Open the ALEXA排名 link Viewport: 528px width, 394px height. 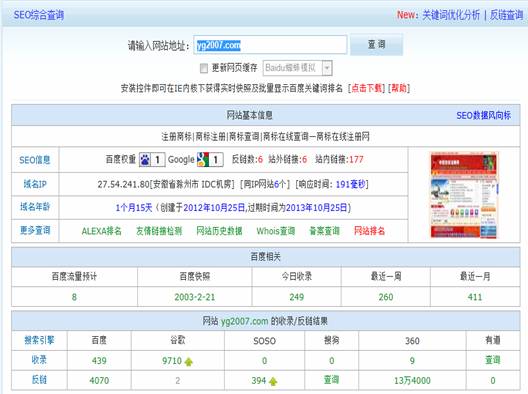pyautogui.click(x=101, y=231)
